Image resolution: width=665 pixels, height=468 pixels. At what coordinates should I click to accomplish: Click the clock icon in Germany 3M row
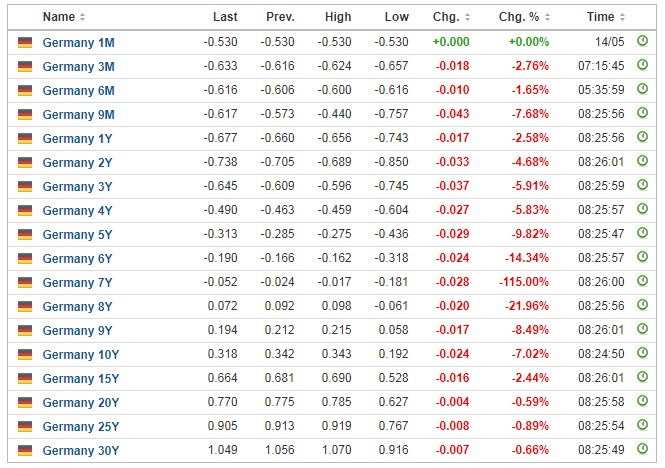[643, 65]
